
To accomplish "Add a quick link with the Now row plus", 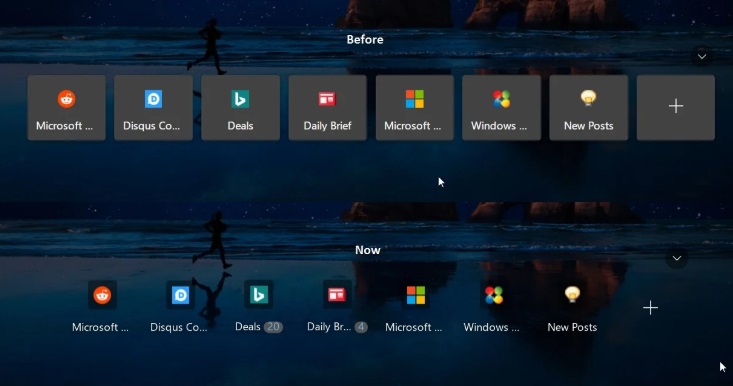I will click(x=650, y=307).
